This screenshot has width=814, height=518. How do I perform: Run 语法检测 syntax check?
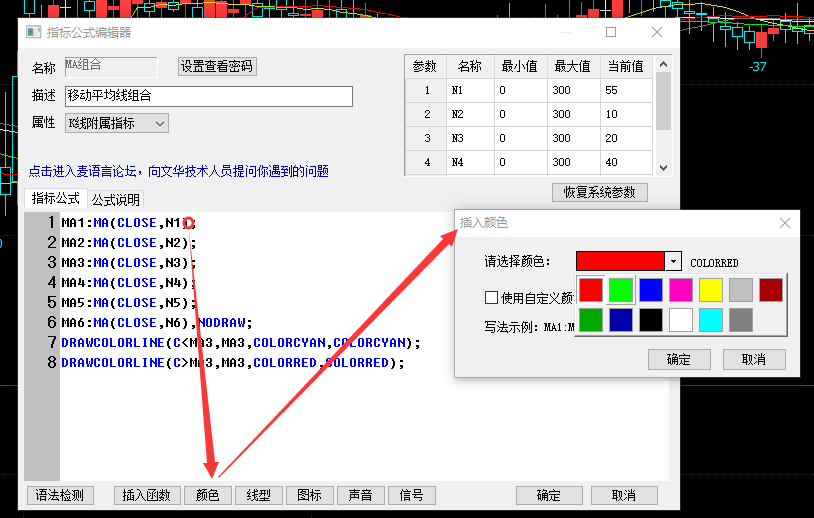(x=60, y=495)
